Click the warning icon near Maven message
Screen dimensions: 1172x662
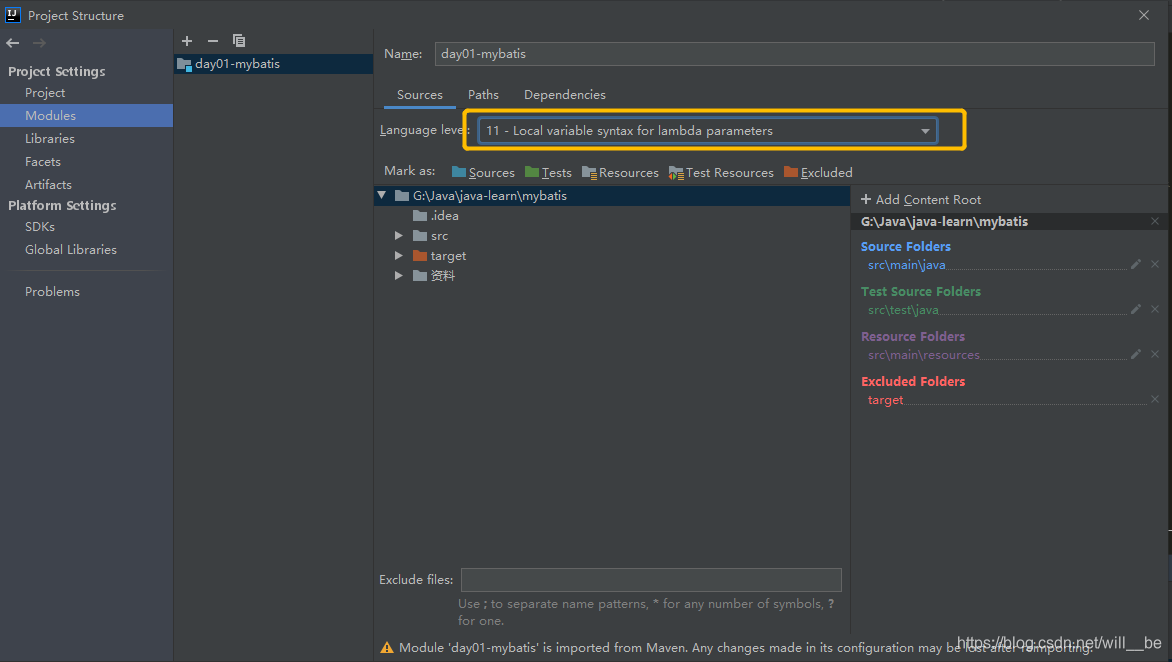click(x=386, y=648)
